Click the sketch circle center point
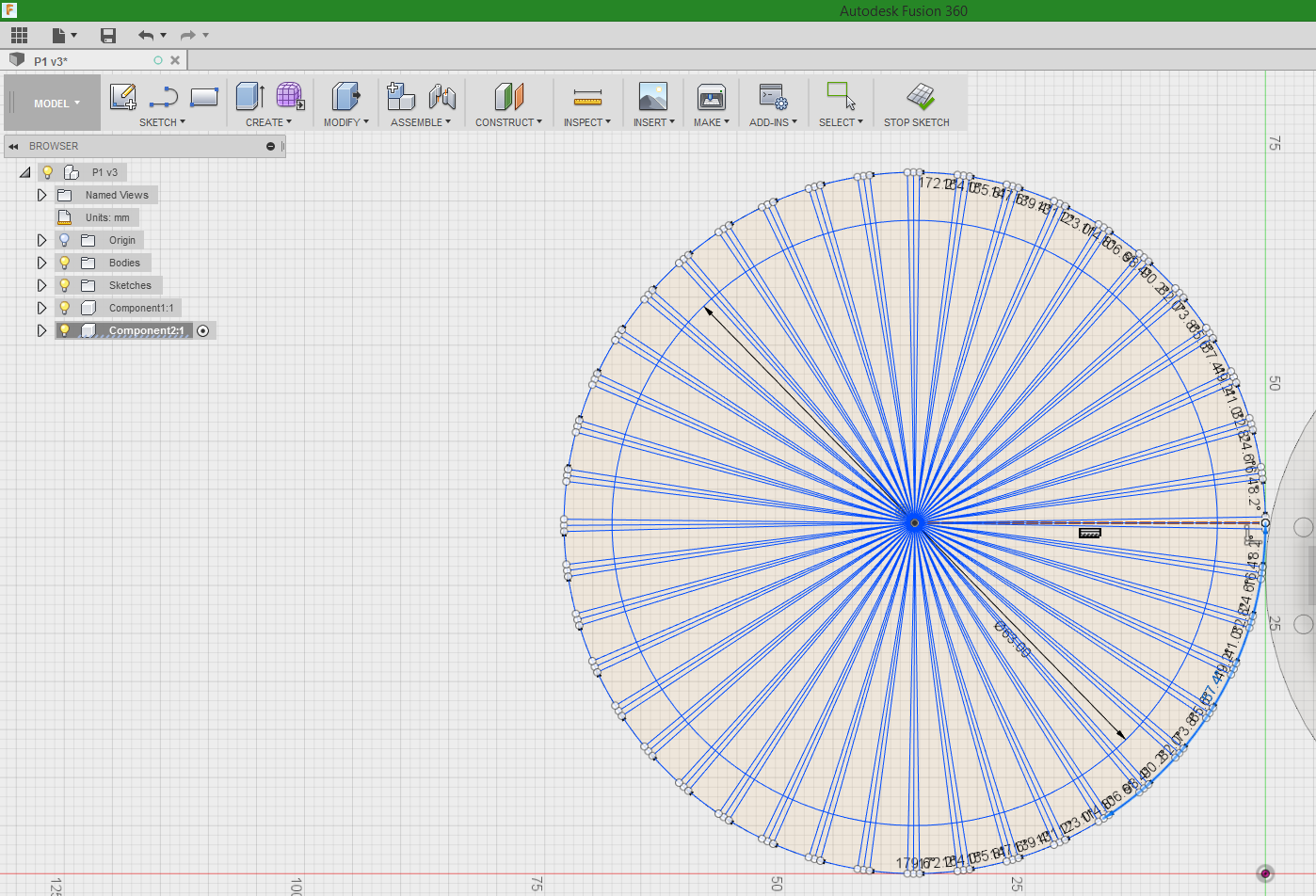 pos(913,522)
